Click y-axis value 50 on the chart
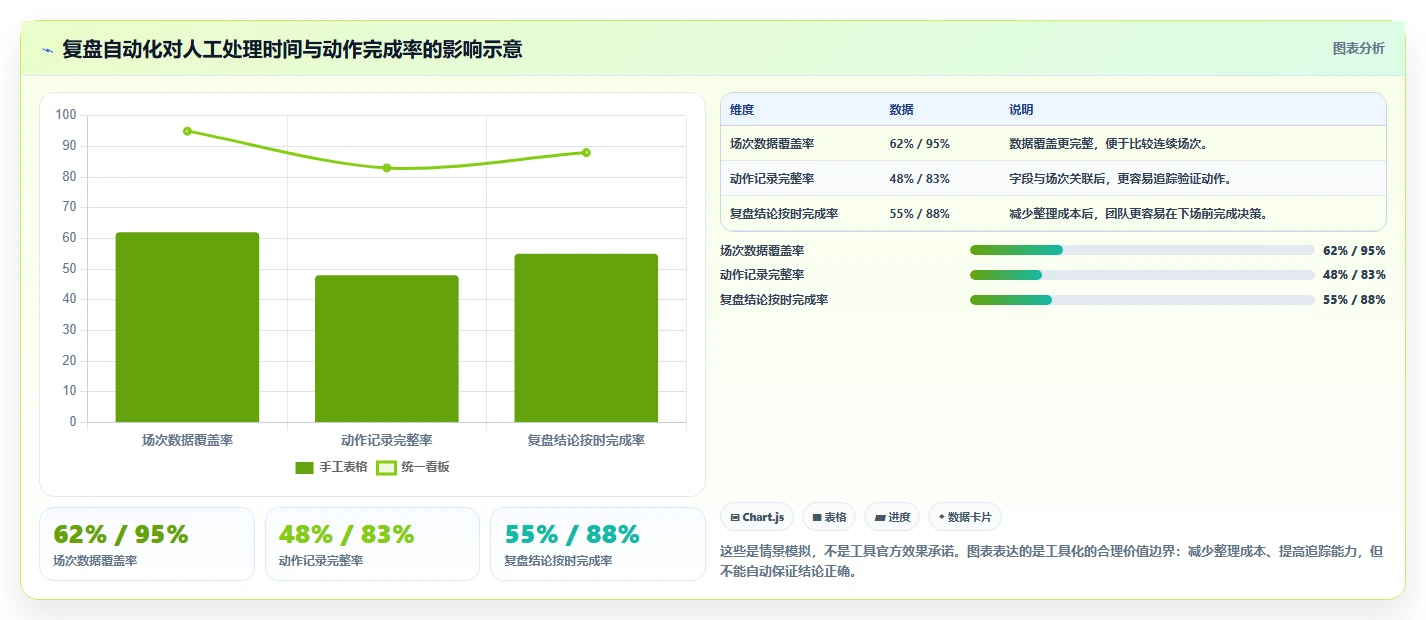 [69, 269]
